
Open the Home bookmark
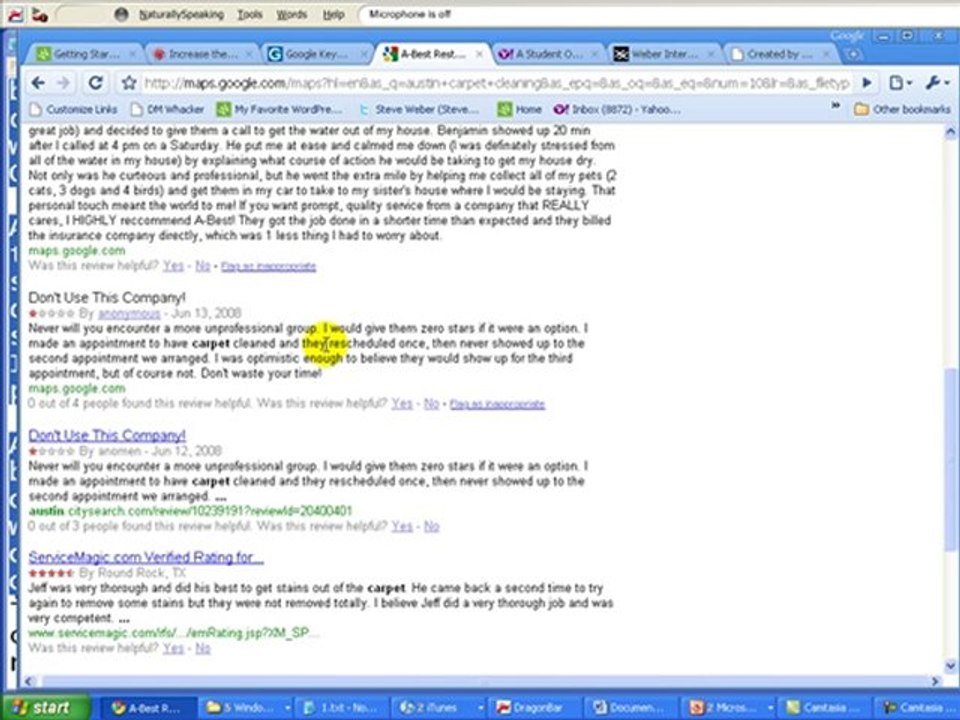coord(520,110)
